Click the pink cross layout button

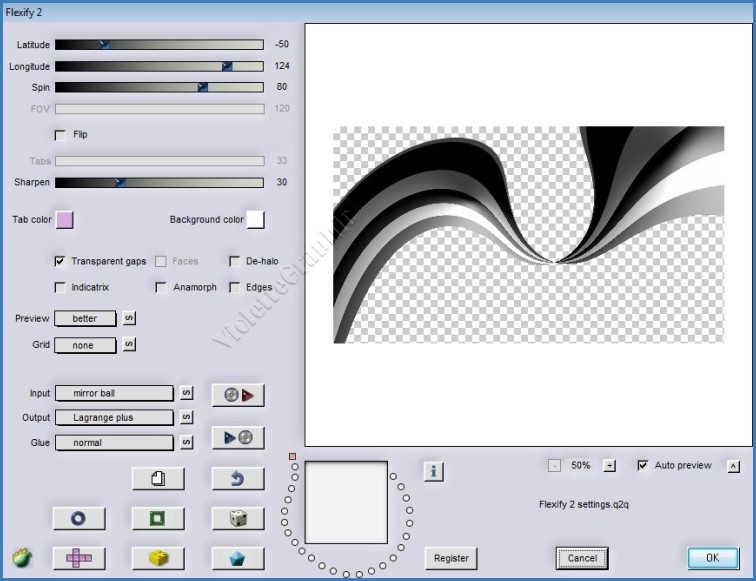tap(78, 557)
